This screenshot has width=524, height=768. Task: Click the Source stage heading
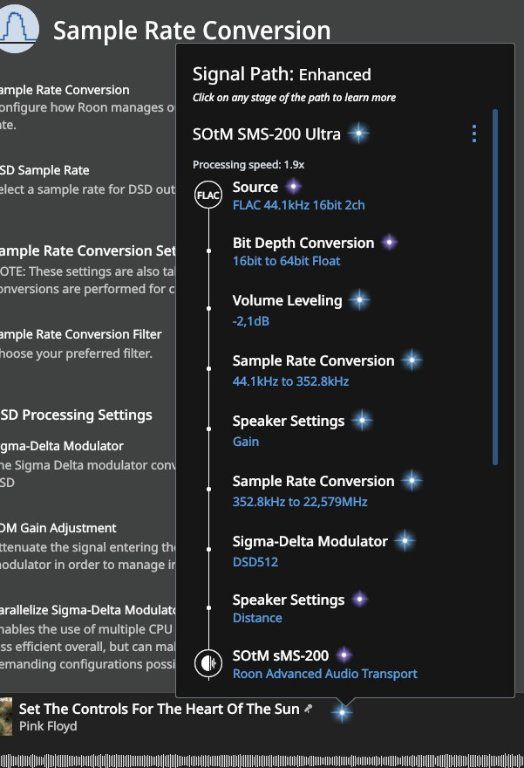[255, 187]
